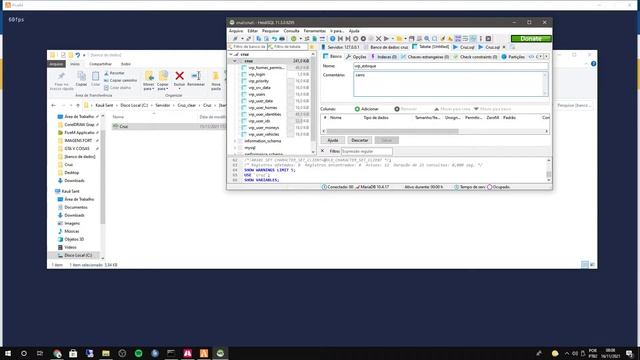640x360 pixels.
Task: Open the Excluir dropdown arrow in Explorer
Action: click(179, 89)
